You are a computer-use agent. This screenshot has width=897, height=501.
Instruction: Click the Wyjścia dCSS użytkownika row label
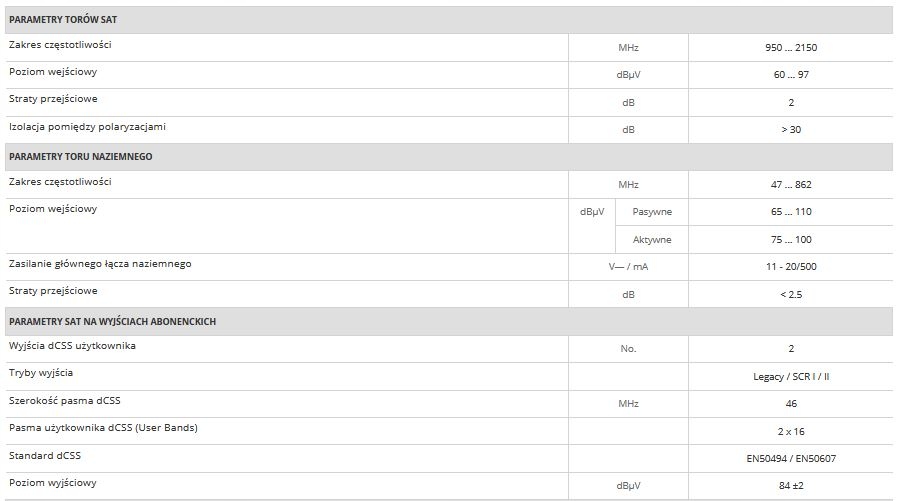click(x=72, y=346)
